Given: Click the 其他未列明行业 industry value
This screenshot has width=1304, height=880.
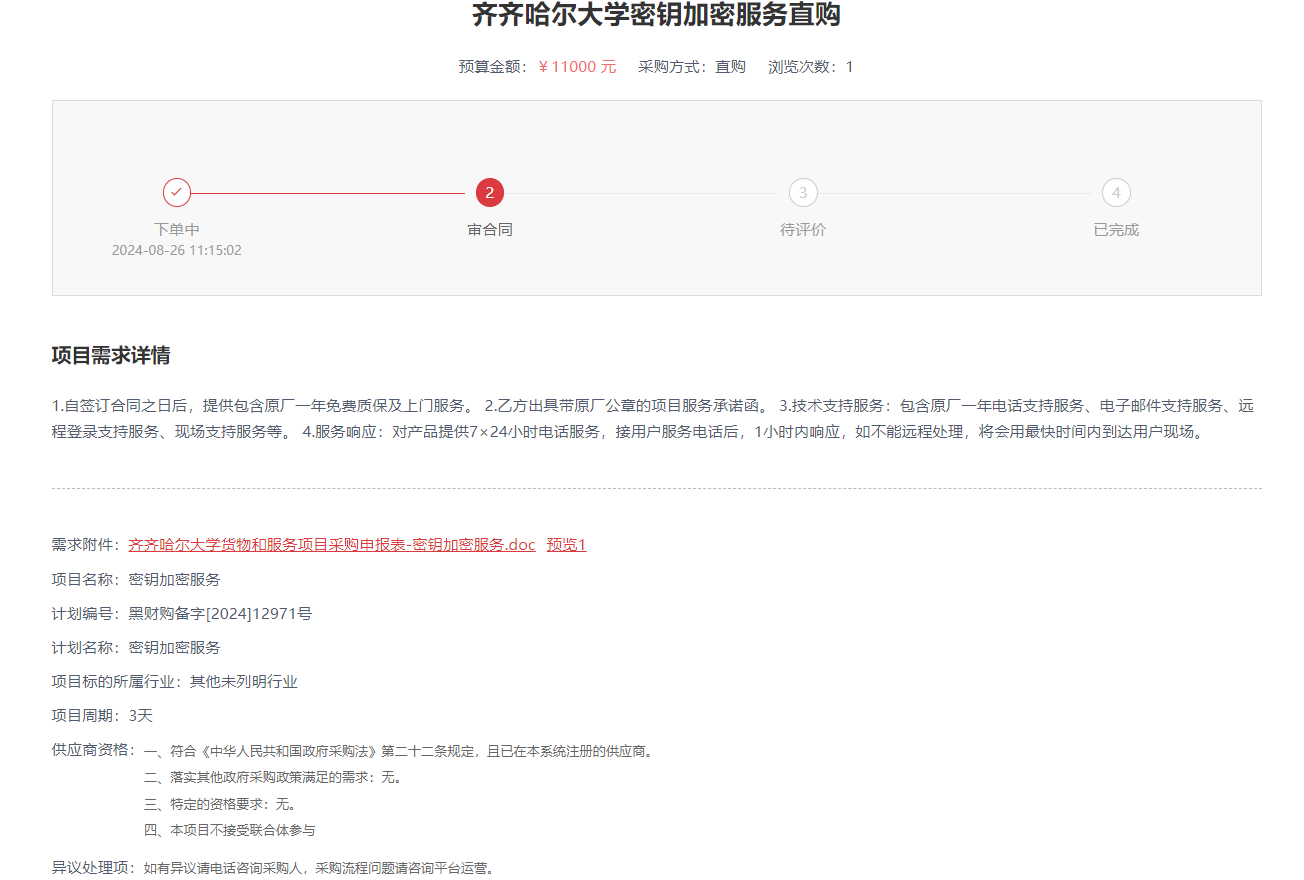Looking at the screenshot, I should point(244,682).
